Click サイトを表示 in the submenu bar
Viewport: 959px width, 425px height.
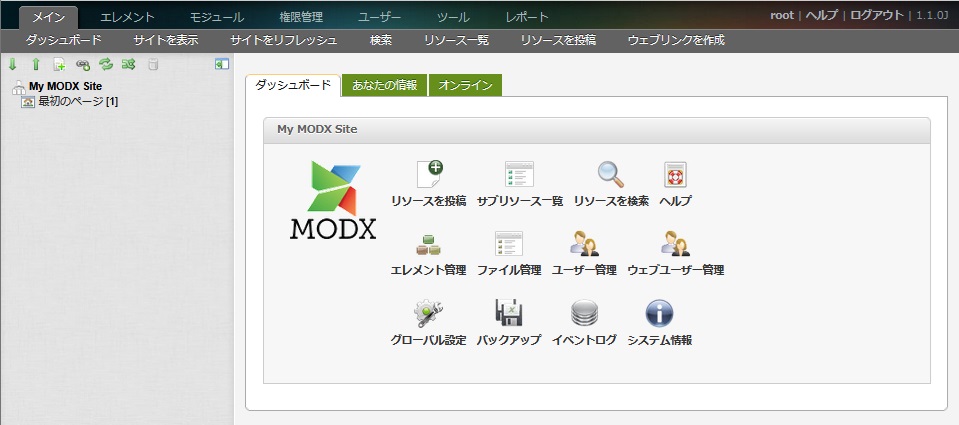pos(166,40)
